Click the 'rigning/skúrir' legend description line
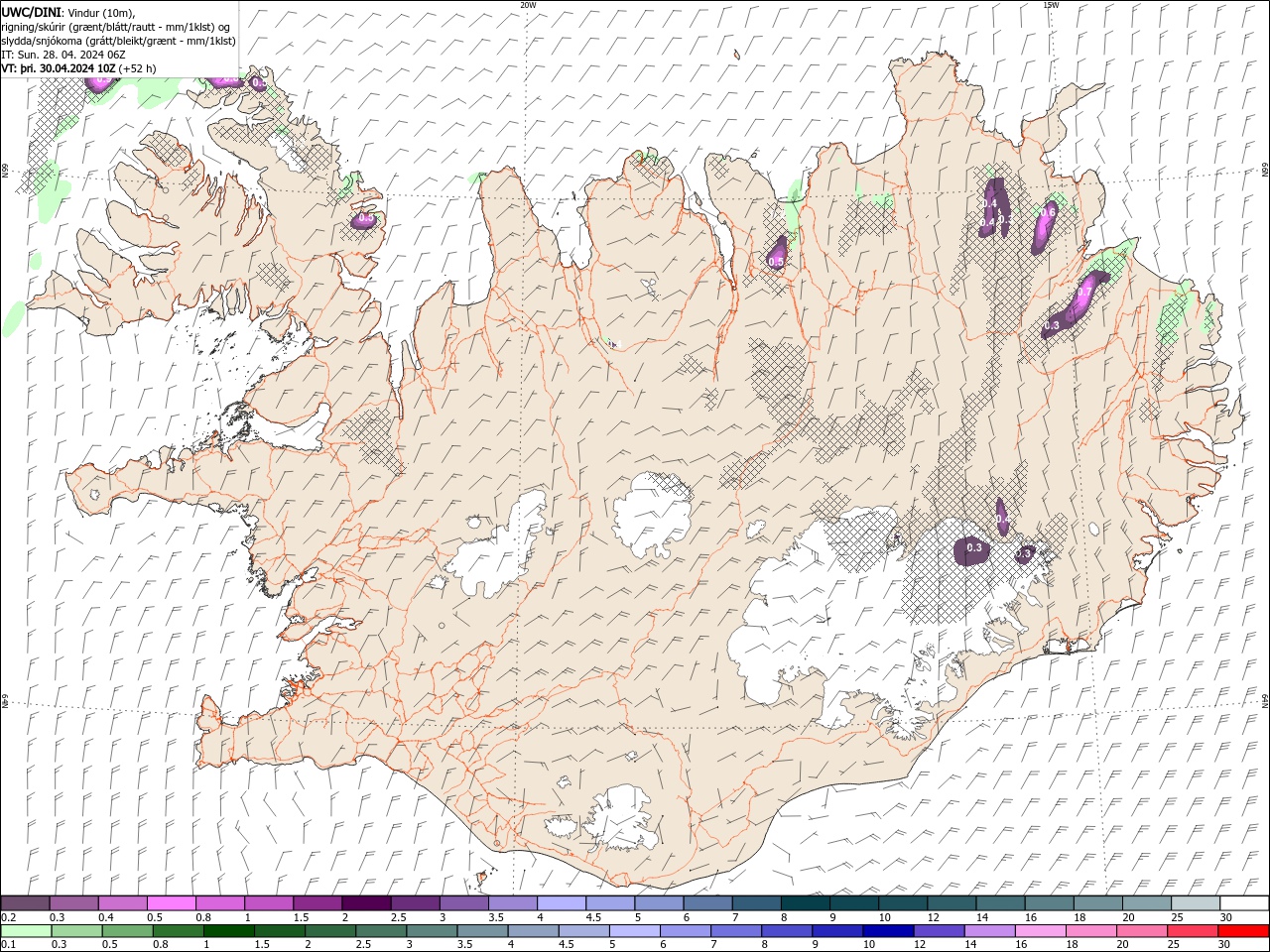The height and width of the screenshot is (952, 1270). 116,26
